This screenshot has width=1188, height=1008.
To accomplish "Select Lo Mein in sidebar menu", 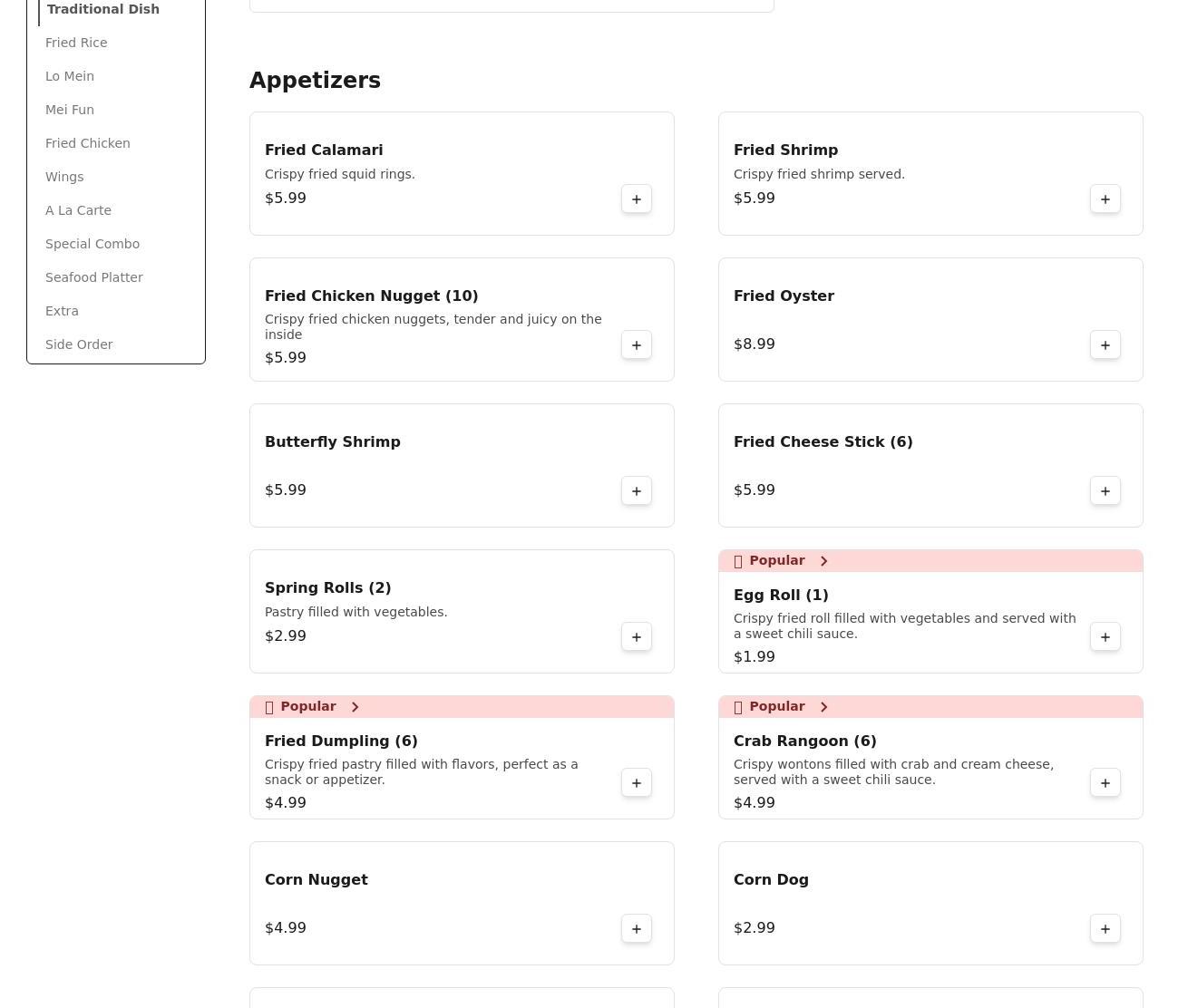I will point(70,76).
